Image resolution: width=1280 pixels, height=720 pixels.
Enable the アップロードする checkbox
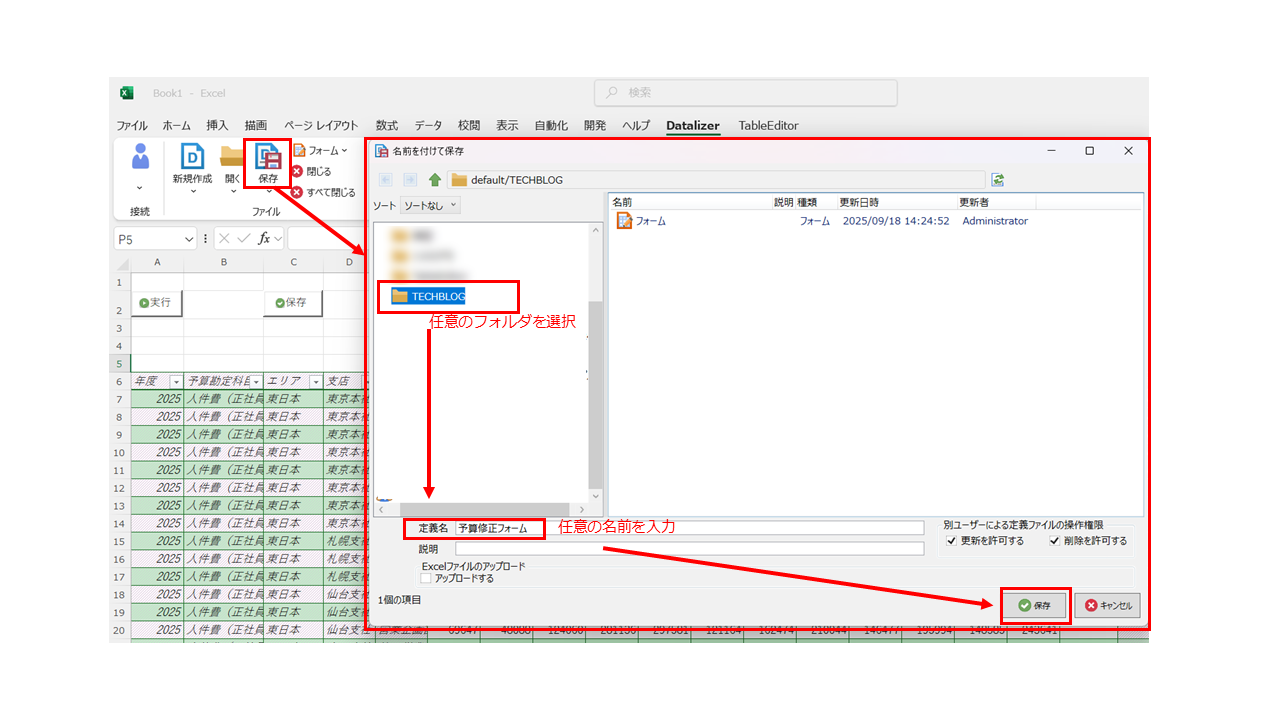[x=426, y=578]
